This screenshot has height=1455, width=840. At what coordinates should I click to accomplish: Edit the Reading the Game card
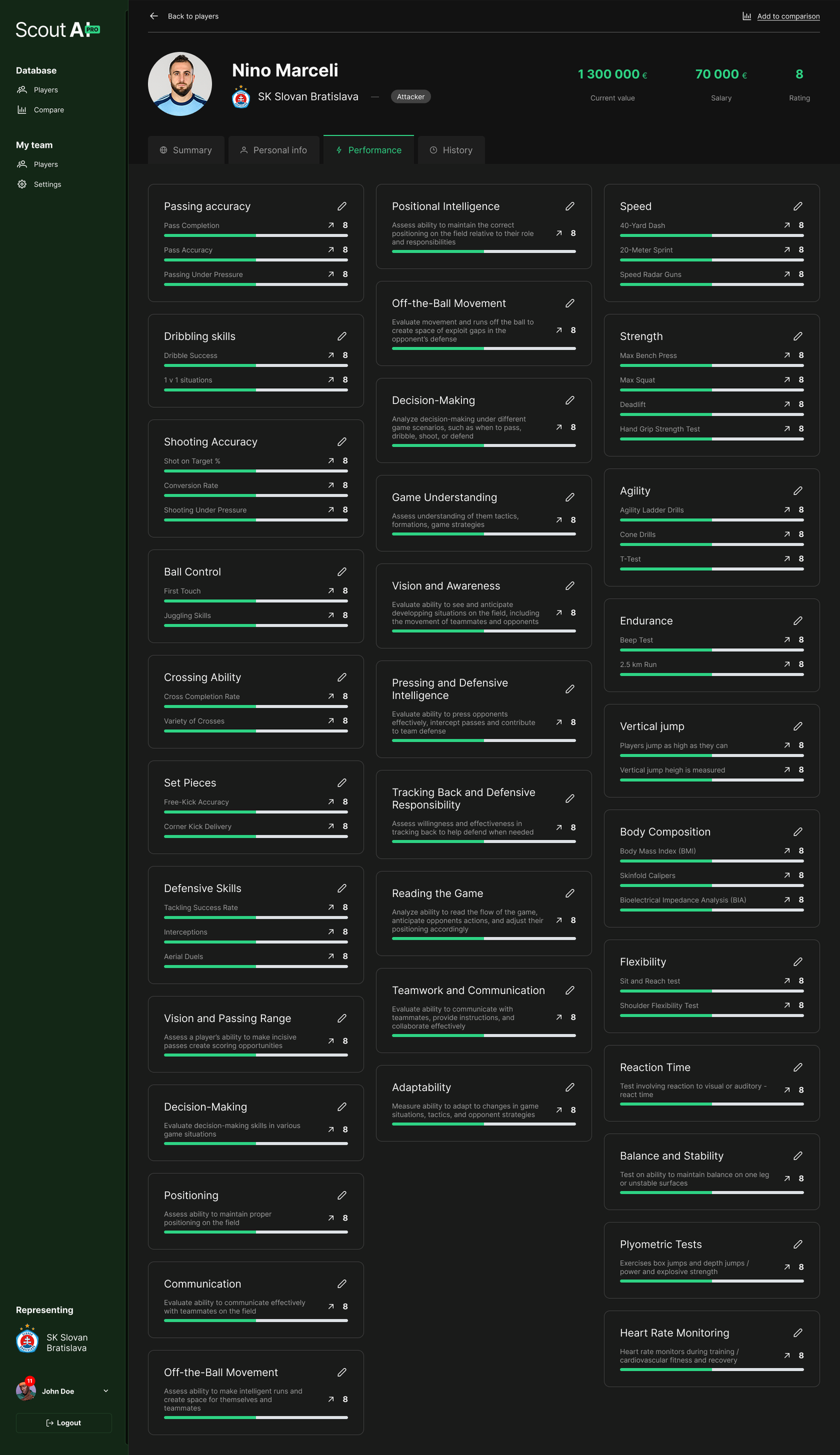click(570, 893)
